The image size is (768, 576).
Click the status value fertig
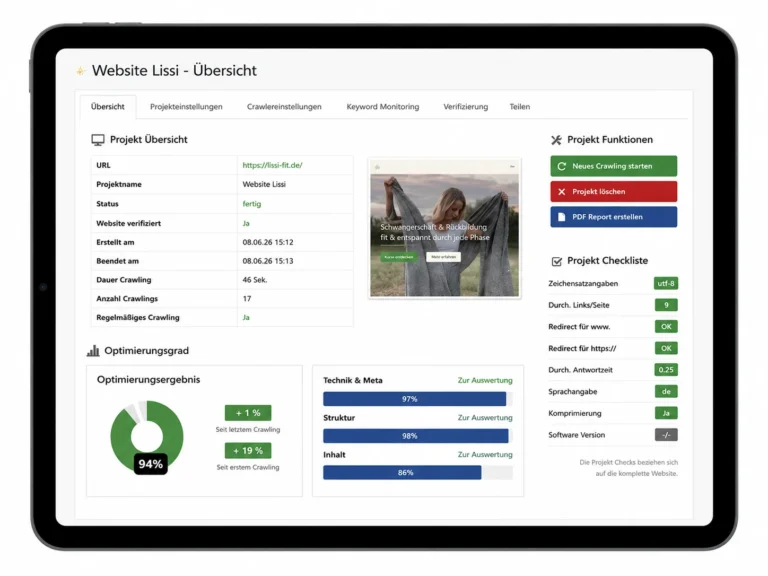[252, 204]
